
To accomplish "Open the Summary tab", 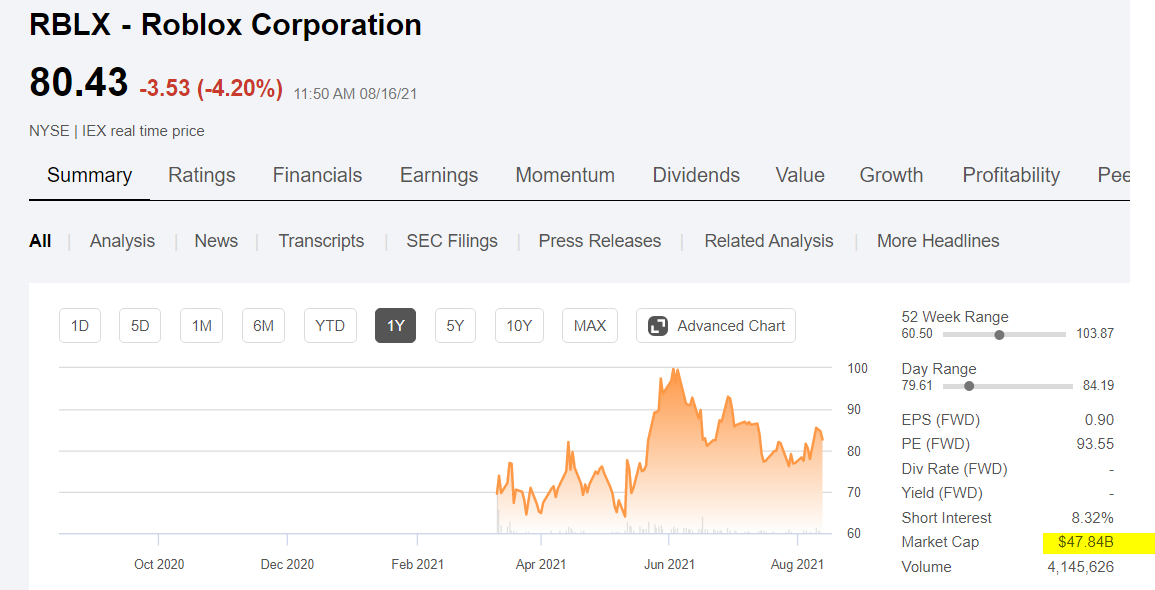I will point(89,175).
